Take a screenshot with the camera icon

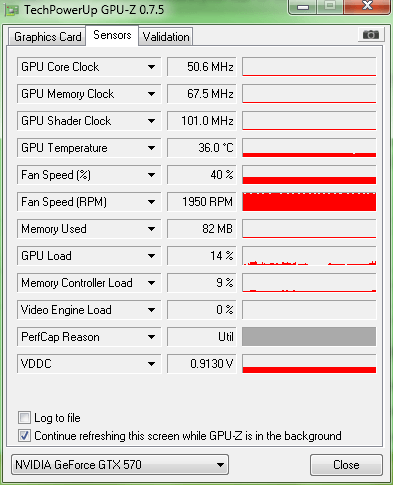coord(371,35)
